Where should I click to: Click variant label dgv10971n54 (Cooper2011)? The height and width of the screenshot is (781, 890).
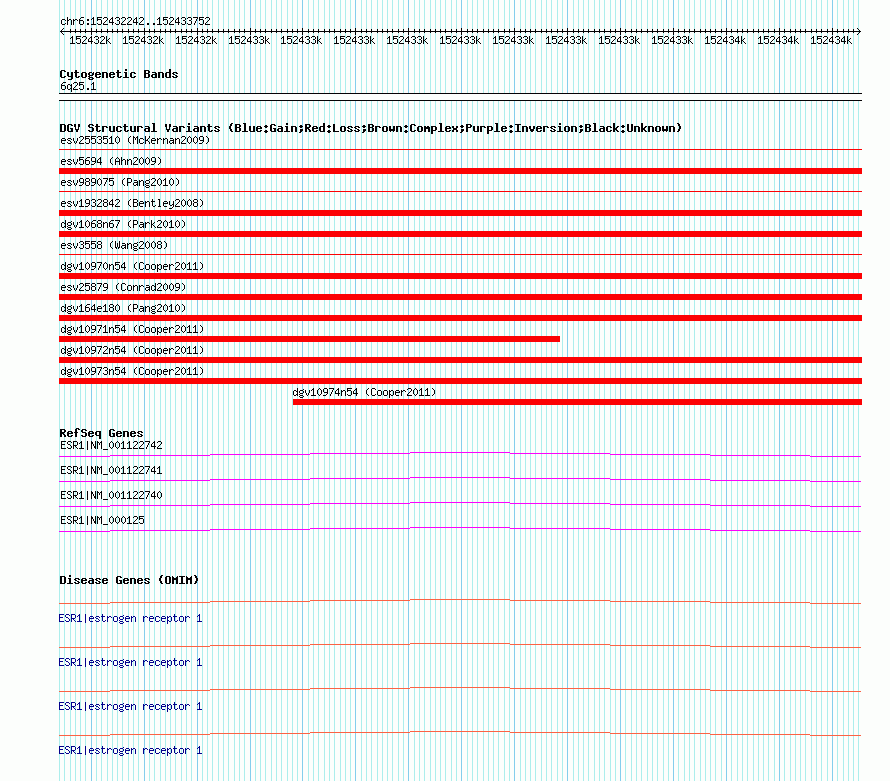[x=132, y=329]
